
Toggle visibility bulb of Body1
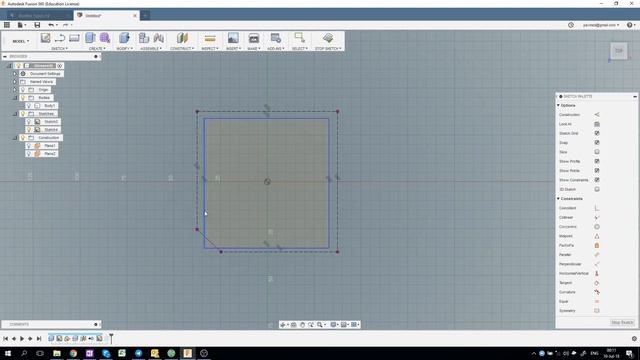[x=29, y=106]
